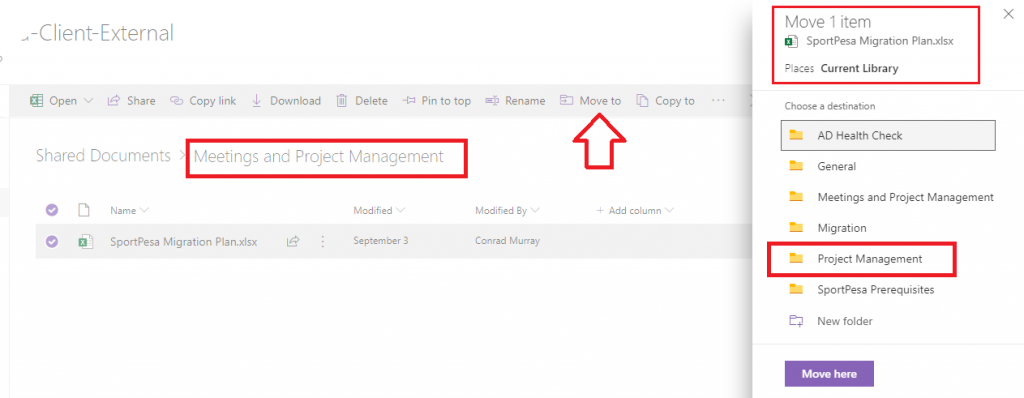Click Move to in the command bar
The width and height of the screenshot is (1024, 398).
pos(590,101)
